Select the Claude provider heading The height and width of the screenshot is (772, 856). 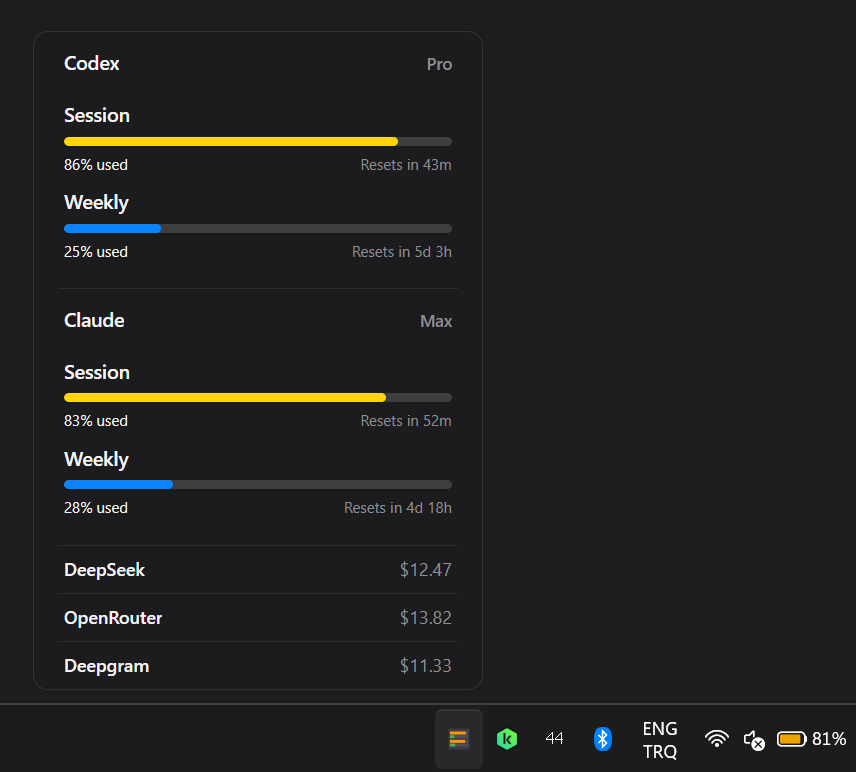point(94,320)
